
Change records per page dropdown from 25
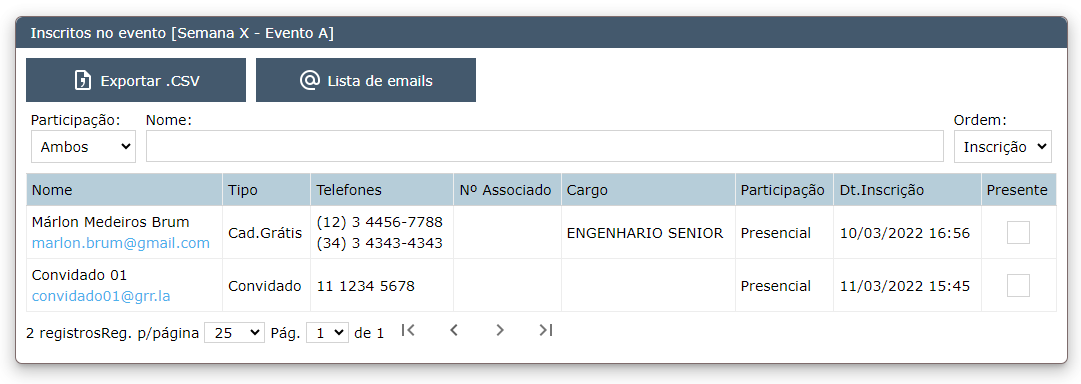coord(234,333)
